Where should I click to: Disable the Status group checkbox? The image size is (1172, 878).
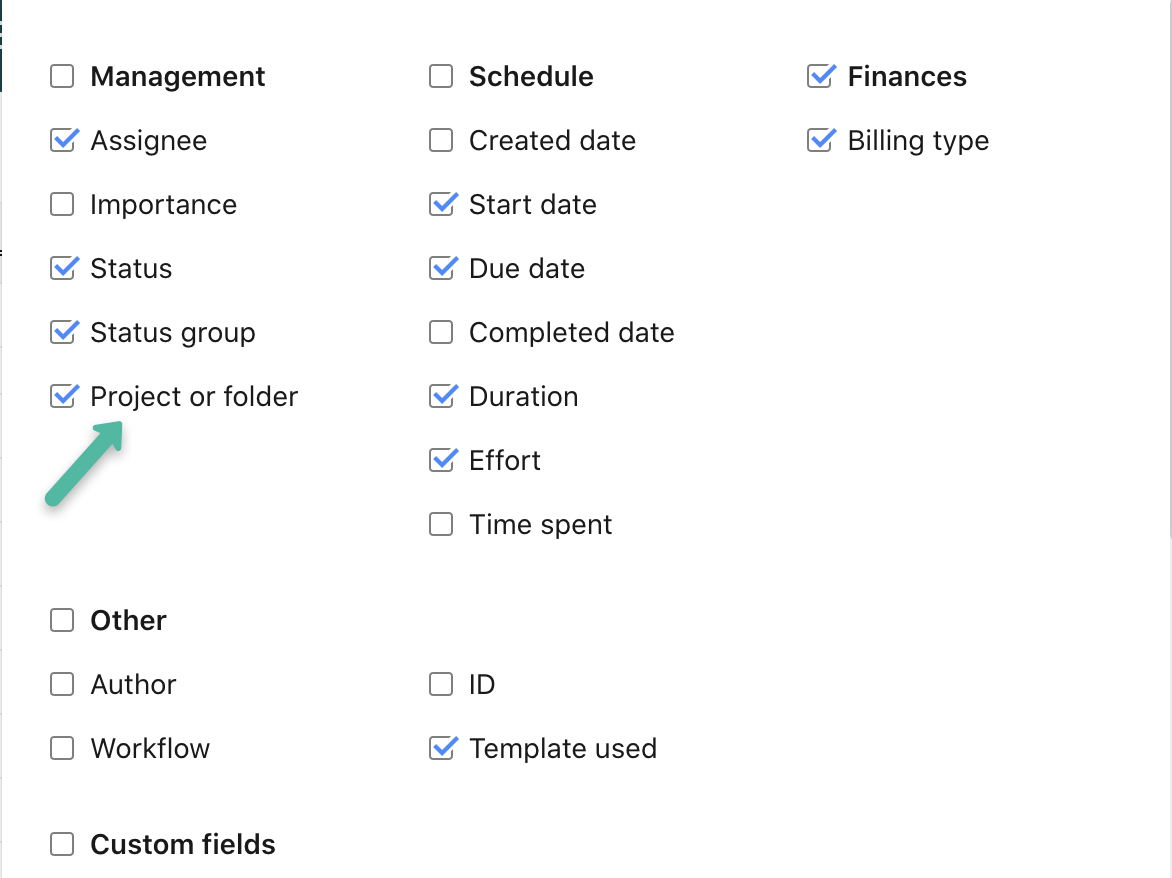[62, 333]
